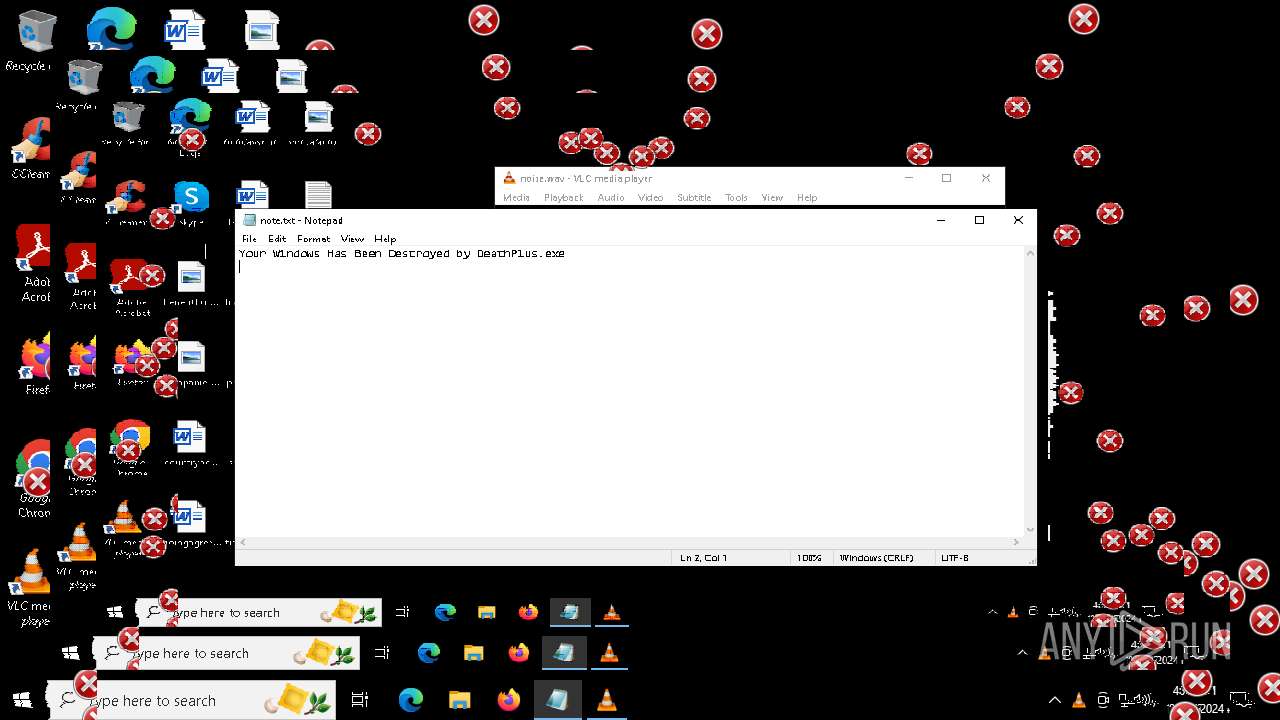Open the Video menu in VLC
The width and height of the screenshot is (1280, 720).
point(651,198)
